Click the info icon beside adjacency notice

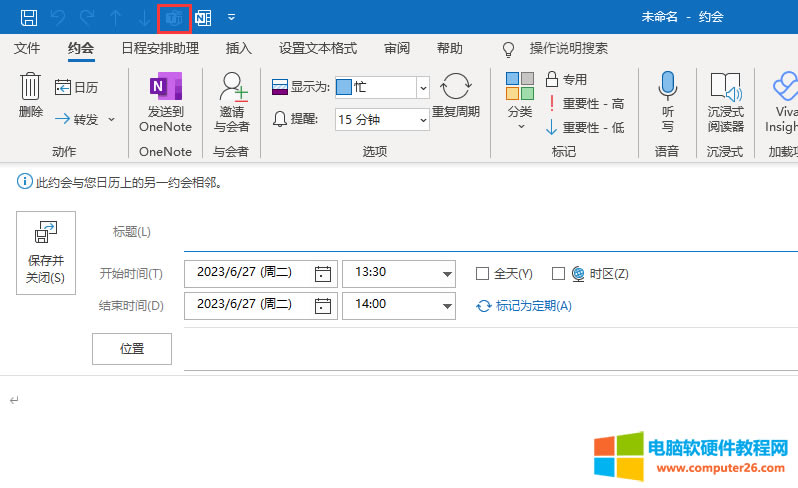[x=24, y=181]
